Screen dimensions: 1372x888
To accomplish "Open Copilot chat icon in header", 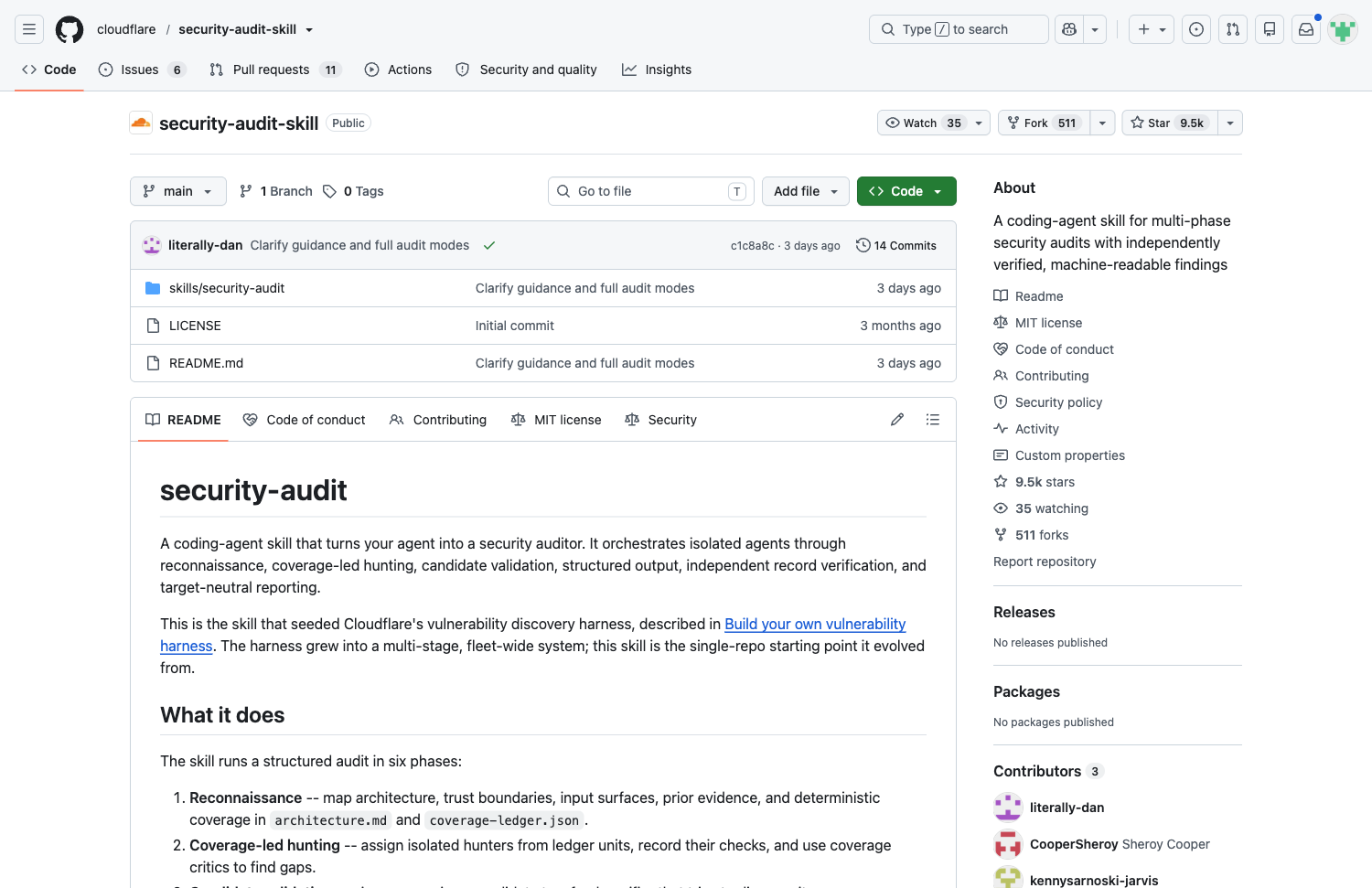I will click(x=1069, y=29).
